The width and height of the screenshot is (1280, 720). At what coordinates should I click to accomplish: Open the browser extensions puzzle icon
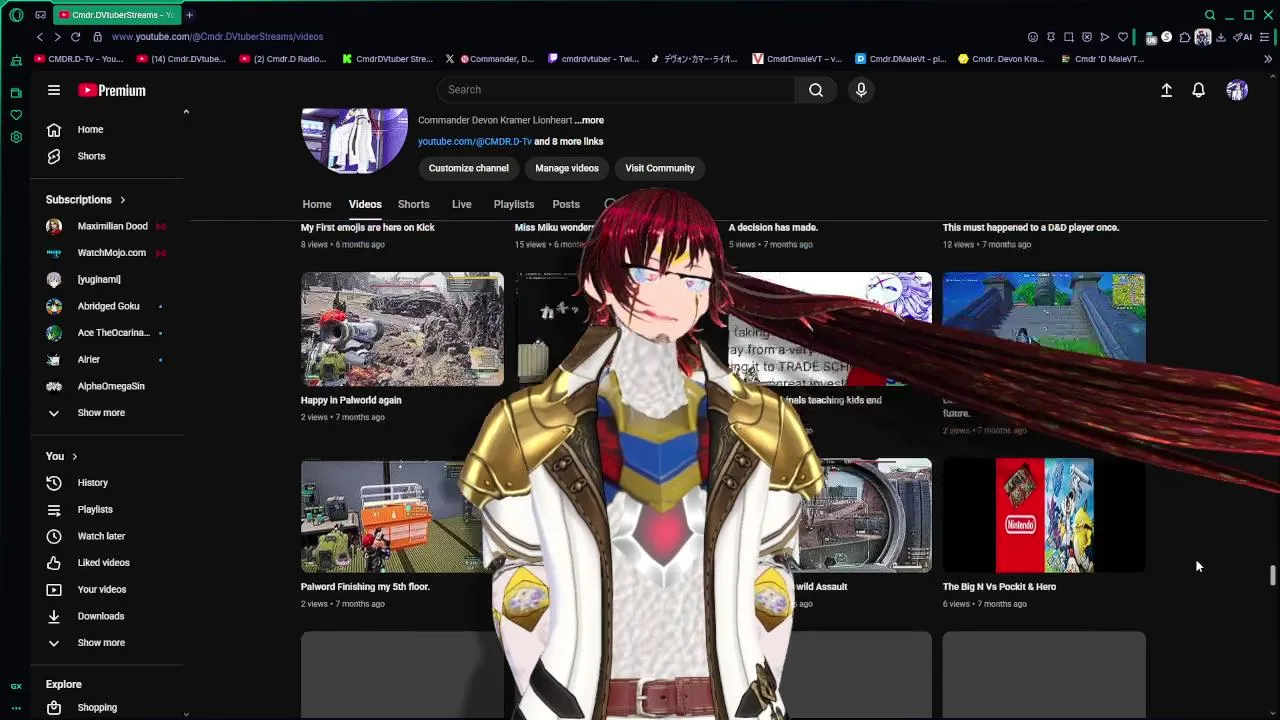point(1185,37)
